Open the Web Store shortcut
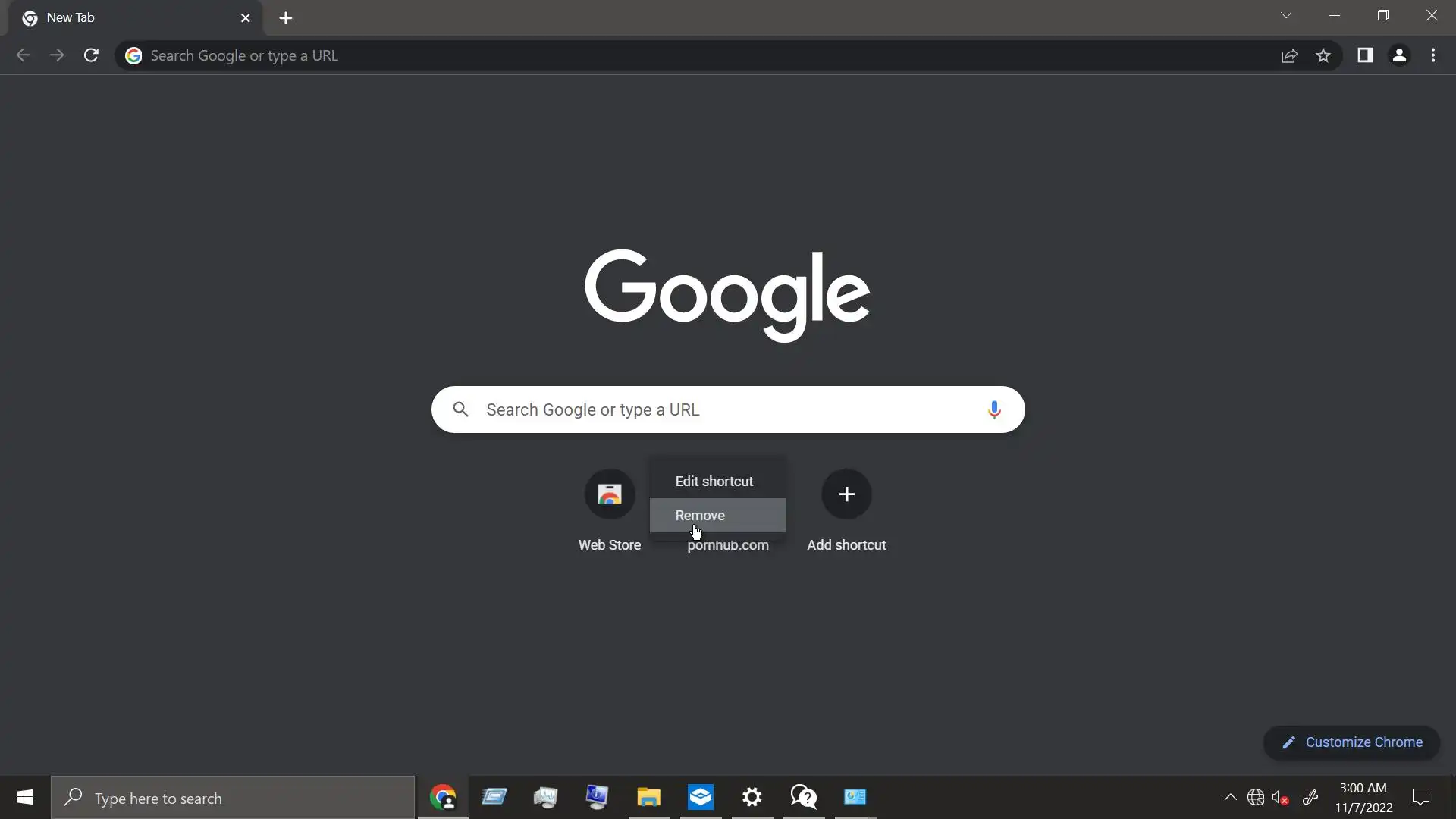Image resolution: width=1456 pixels, height=819 pixels. [610, 494]
